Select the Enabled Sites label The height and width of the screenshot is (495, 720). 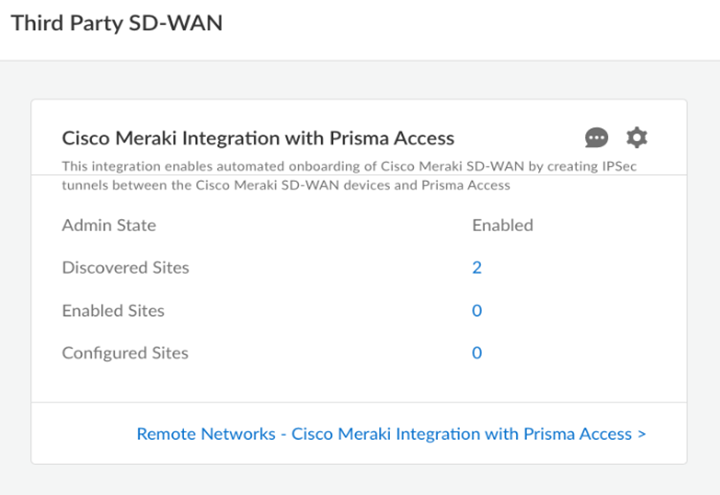pyautogui.click(x=113, y=311)
